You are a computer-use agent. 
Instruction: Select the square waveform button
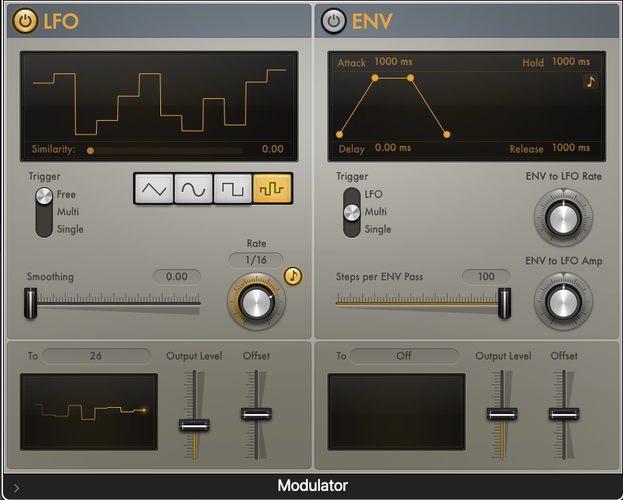[232, 189]
